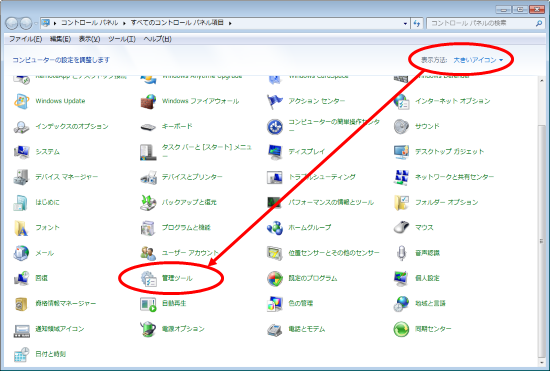
Task: Open 同期センター
Action: tap(422, 329)
